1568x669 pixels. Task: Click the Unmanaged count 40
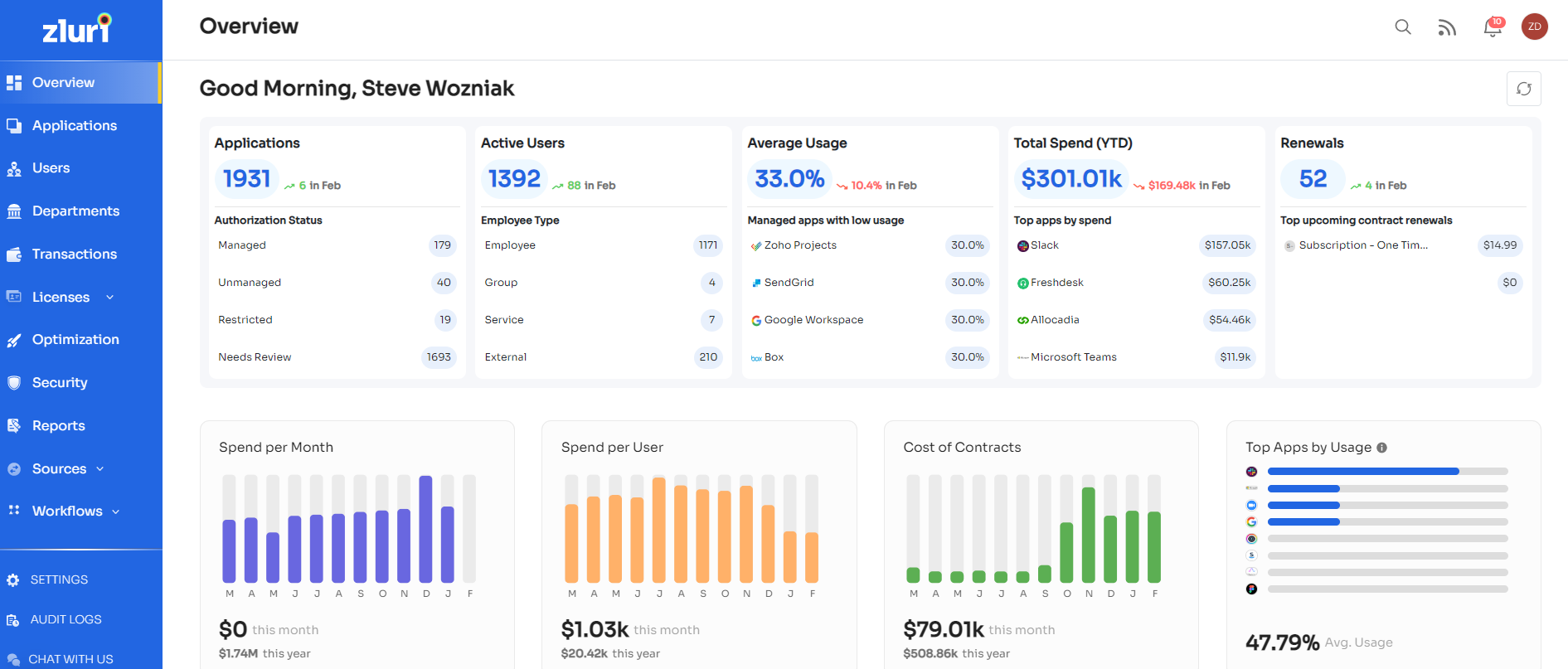[444, 283]
